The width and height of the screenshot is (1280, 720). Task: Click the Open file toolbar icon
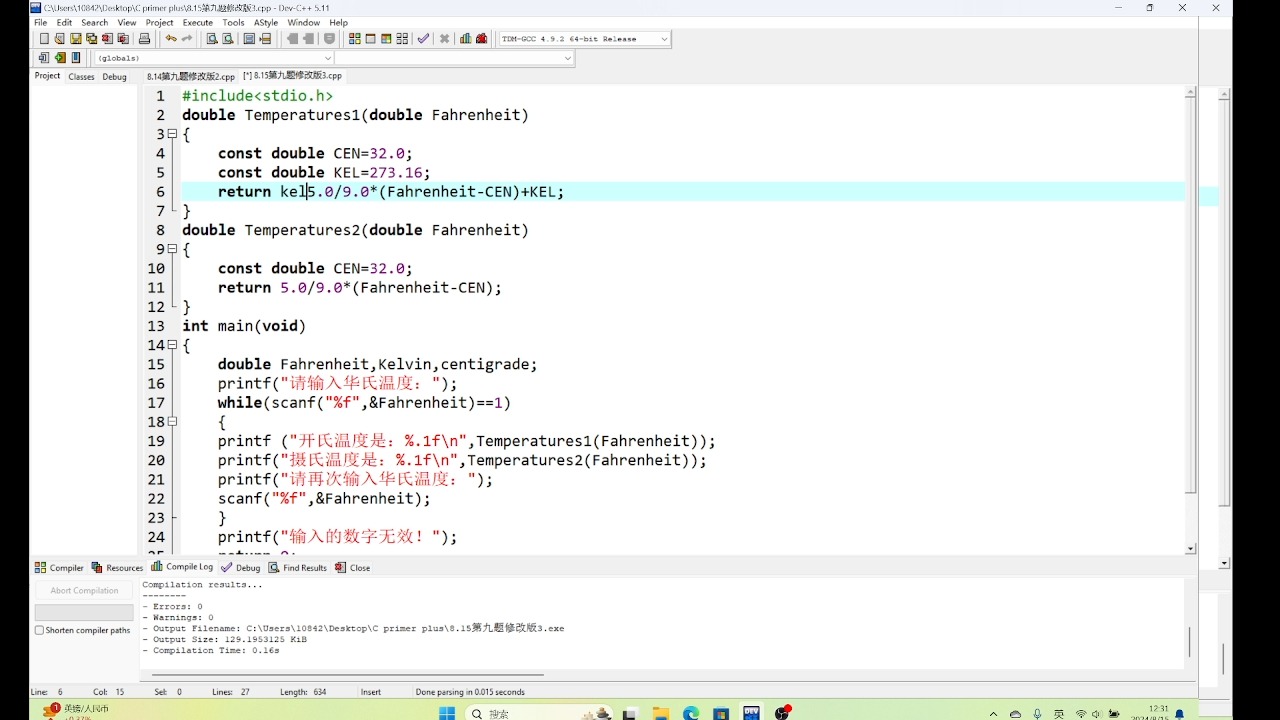point(60,39)
